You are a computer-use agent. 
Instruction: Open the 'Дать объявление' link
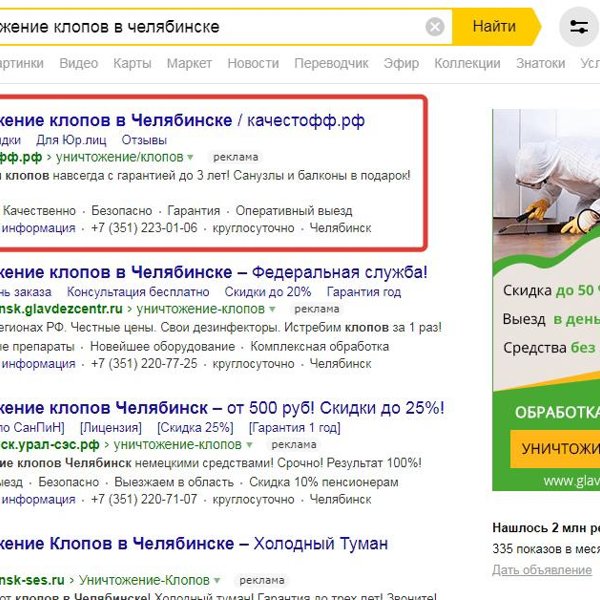tap(542, 570)
